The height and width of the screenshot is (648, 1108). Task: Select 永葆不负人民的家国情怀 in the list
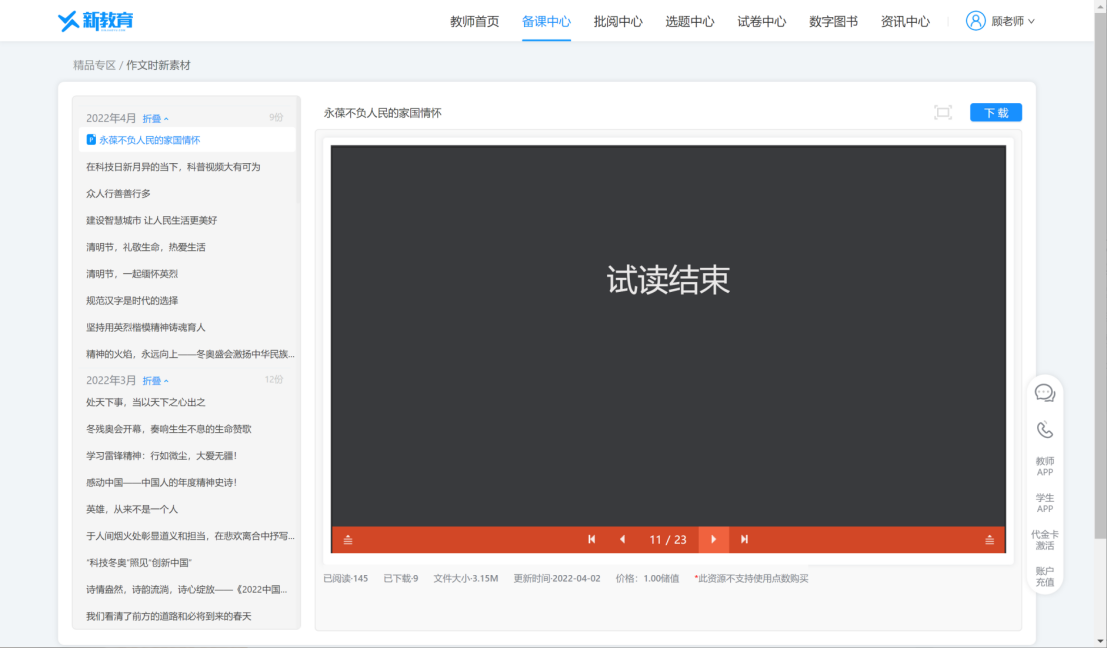click(150, 140)
